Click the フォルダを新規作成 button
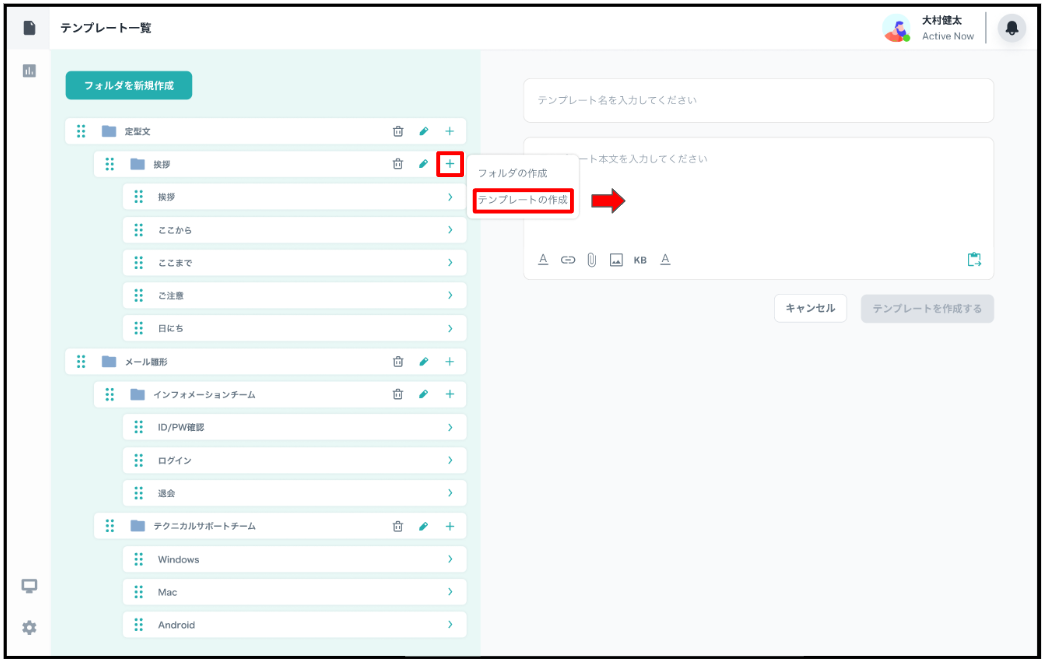The height and width of the screenshot is (661, 1043). 128,86
